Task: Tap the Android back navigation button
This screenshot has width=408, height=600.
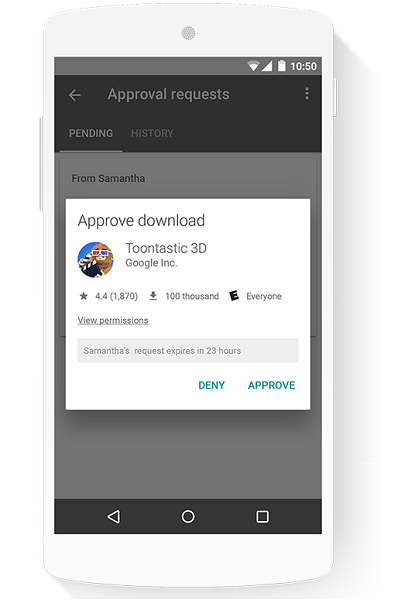Action: click(114, 517)
